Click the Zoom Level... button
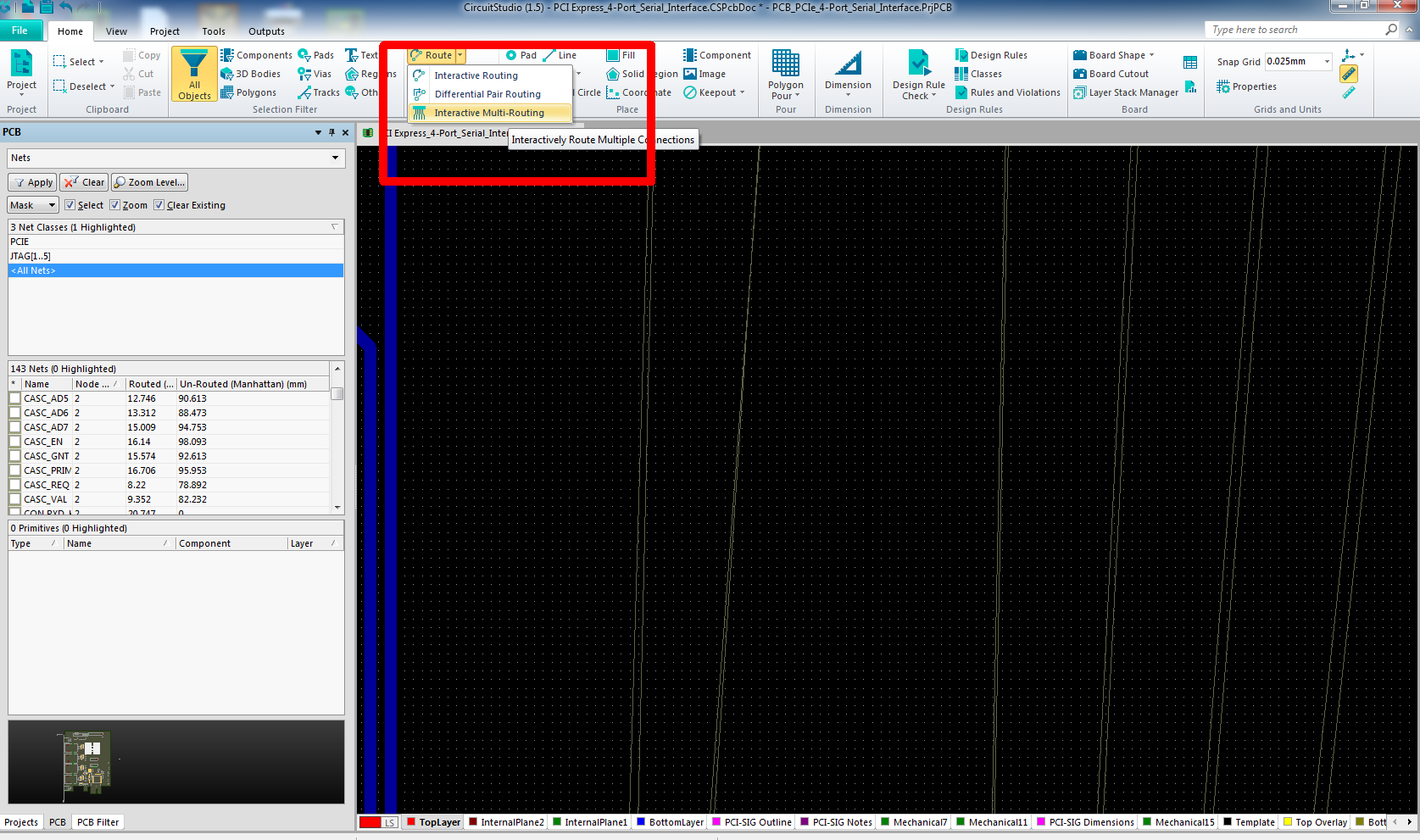The height and width of the screenshot is (840, 1420). (149, 182)
